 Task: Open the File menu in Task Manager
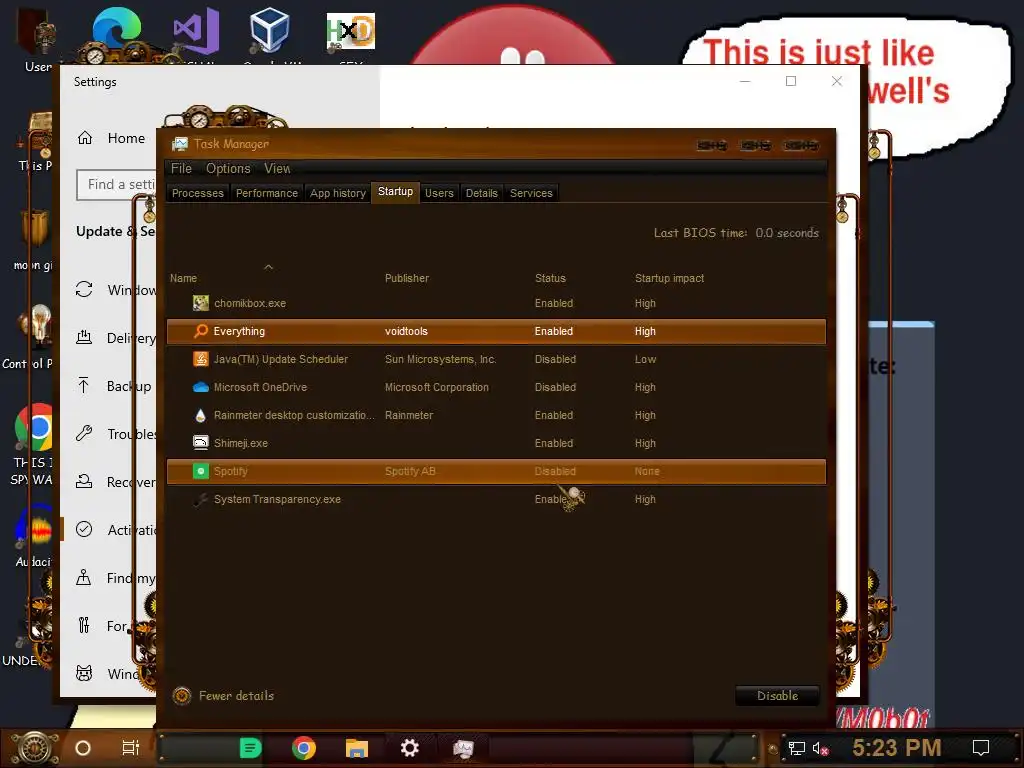pos(181,168)
